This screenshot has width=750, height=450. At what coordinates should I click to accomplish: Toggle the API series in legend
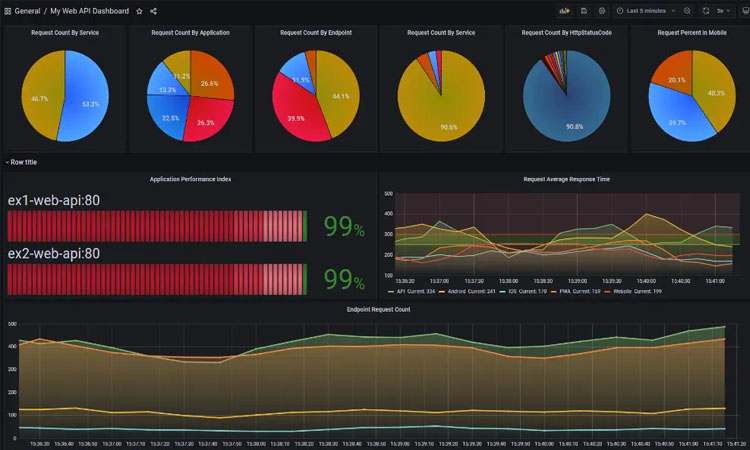tap(413, 291)
